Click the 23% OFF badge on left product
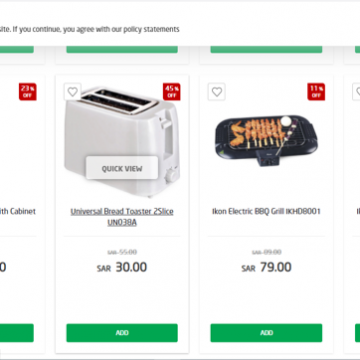360x360 pixels. coord(28,91)
